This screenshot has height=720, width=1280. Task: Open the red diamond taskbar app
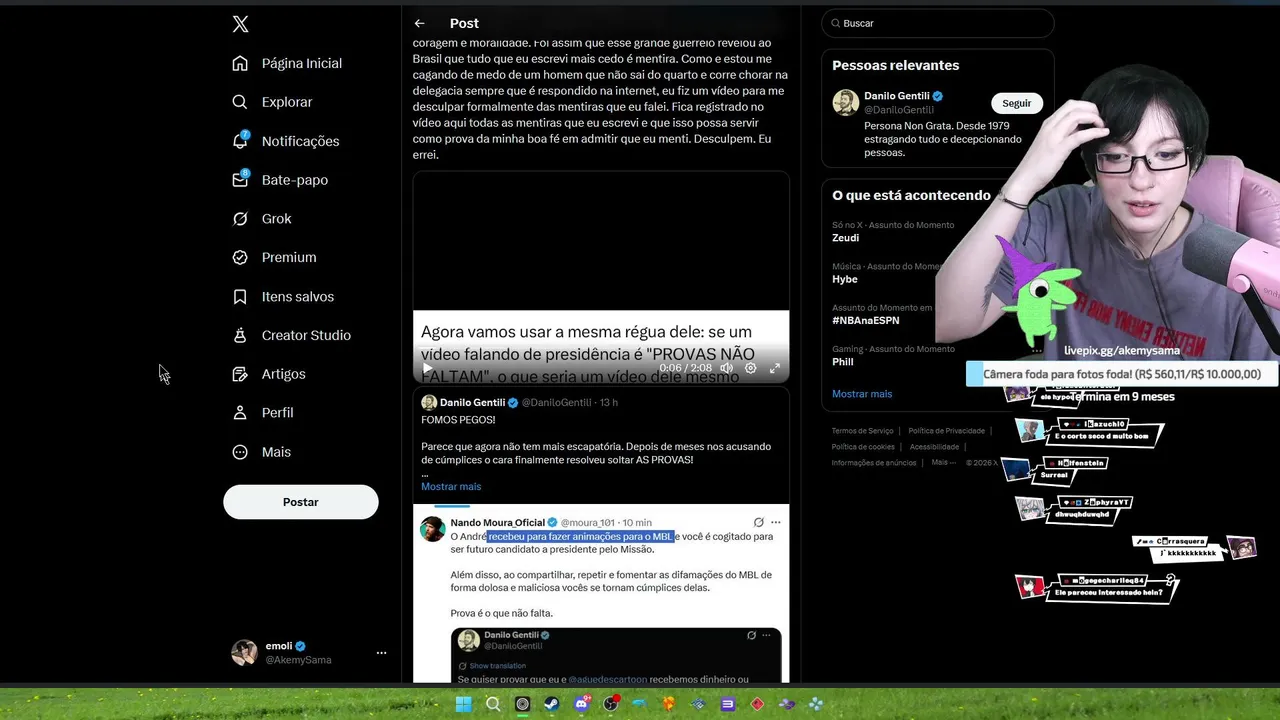click(757, 704)
